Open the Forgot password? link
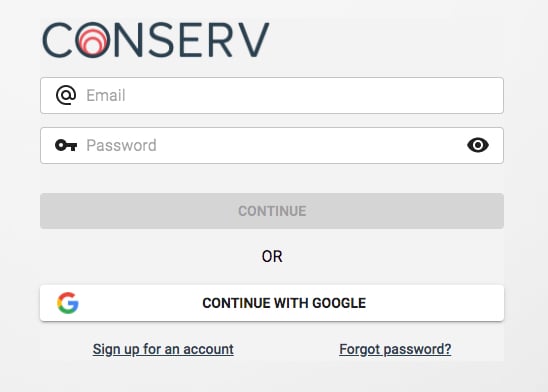 point(395,349)
